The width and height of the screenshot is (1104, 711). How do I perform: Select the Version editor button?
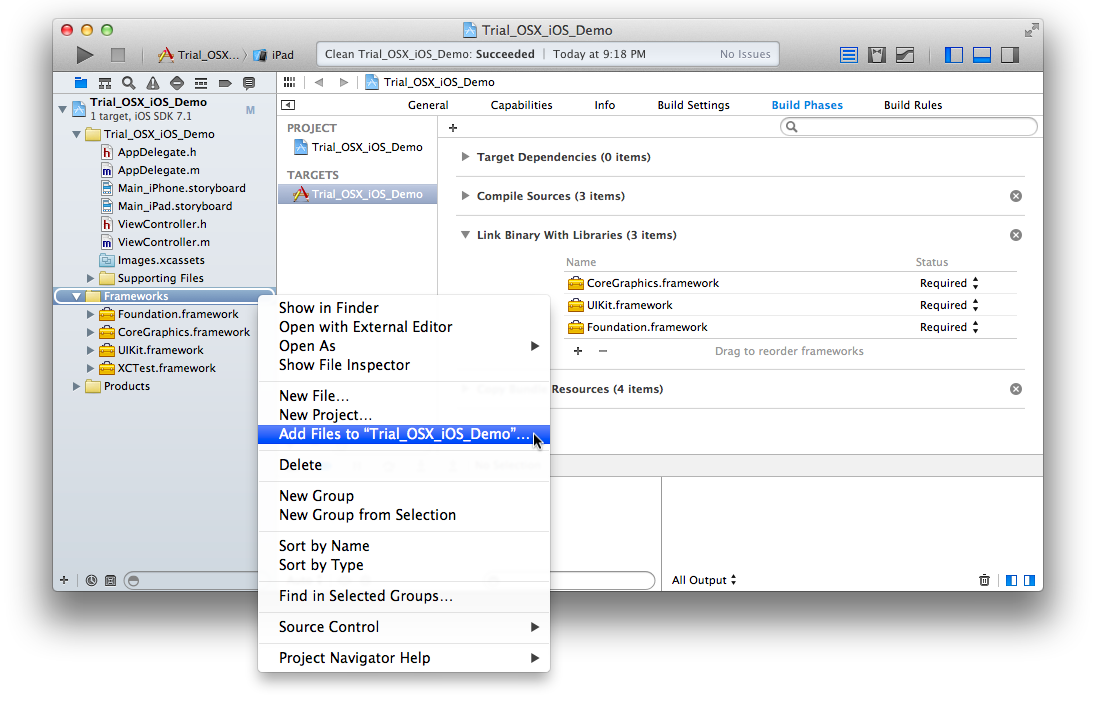[905, 55]
